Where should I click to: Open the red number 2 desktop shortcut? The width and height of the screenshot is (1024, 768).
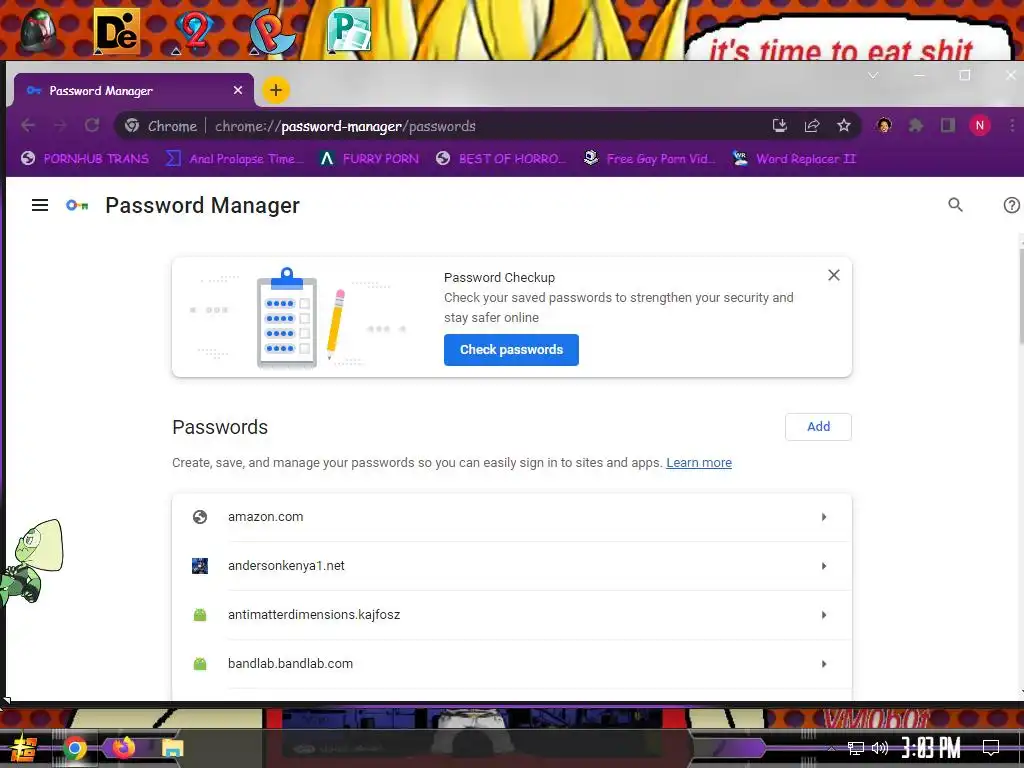point(195,31)
